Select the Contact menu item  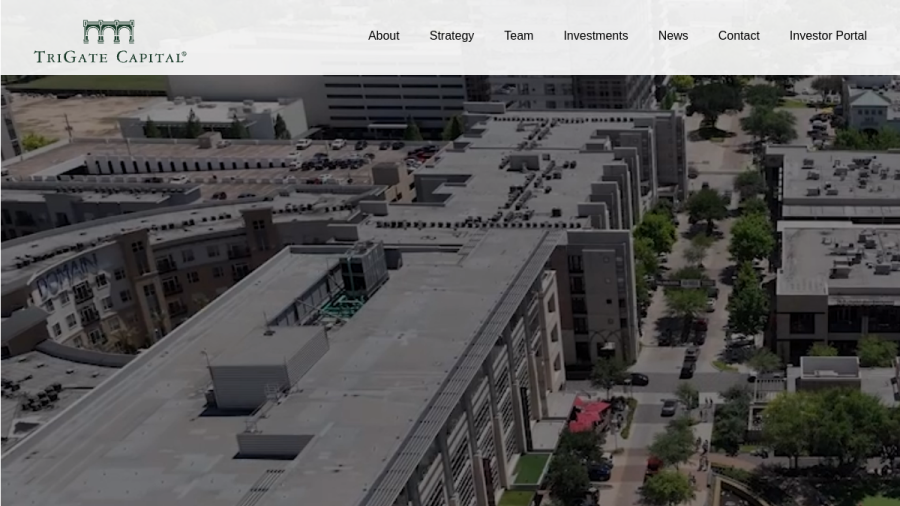pos(739,36)
